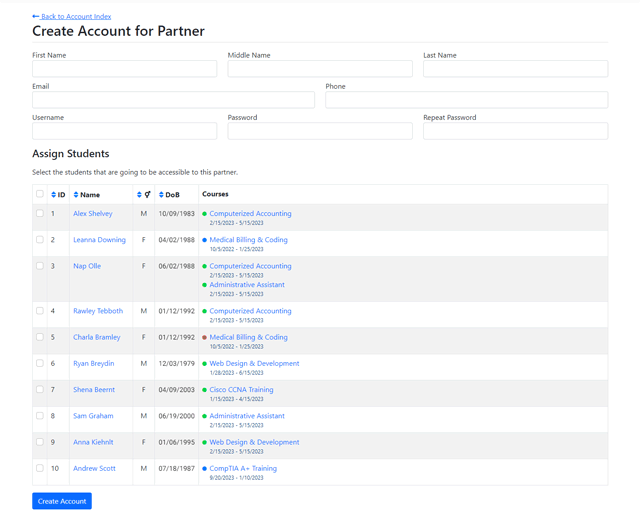640x523 pixels.
Task: Select checkbox for Ryan Breydin
Action: point(40,363)
